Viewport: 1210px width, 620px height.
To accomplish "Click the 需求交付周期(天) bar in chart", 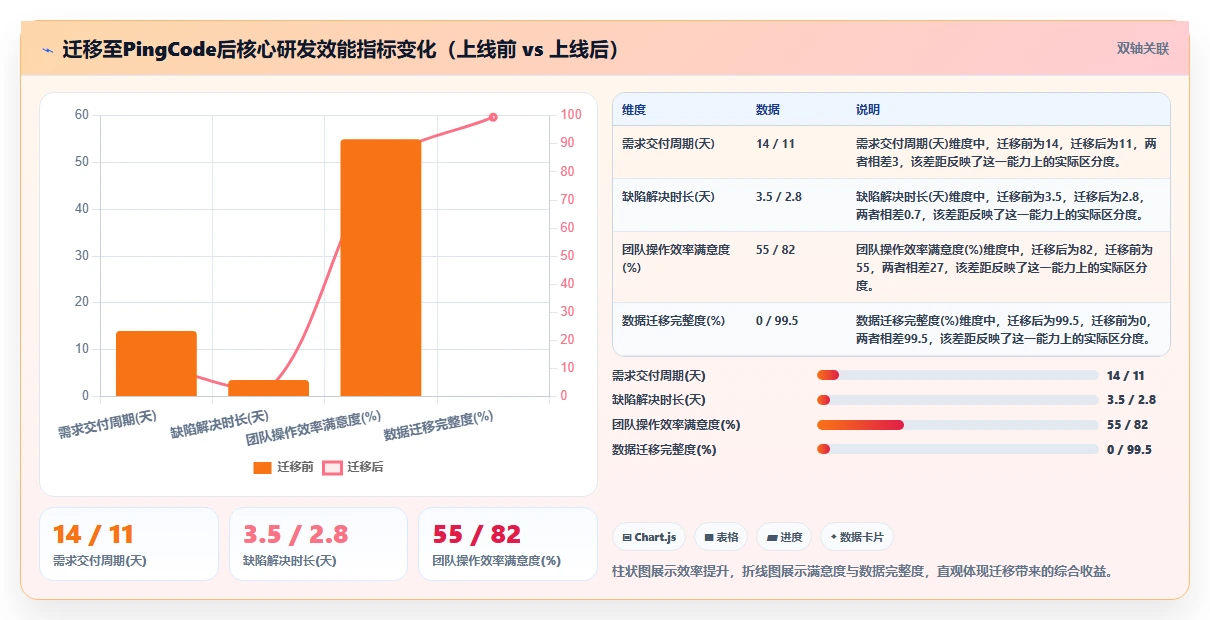I will [x=156, y=363].
